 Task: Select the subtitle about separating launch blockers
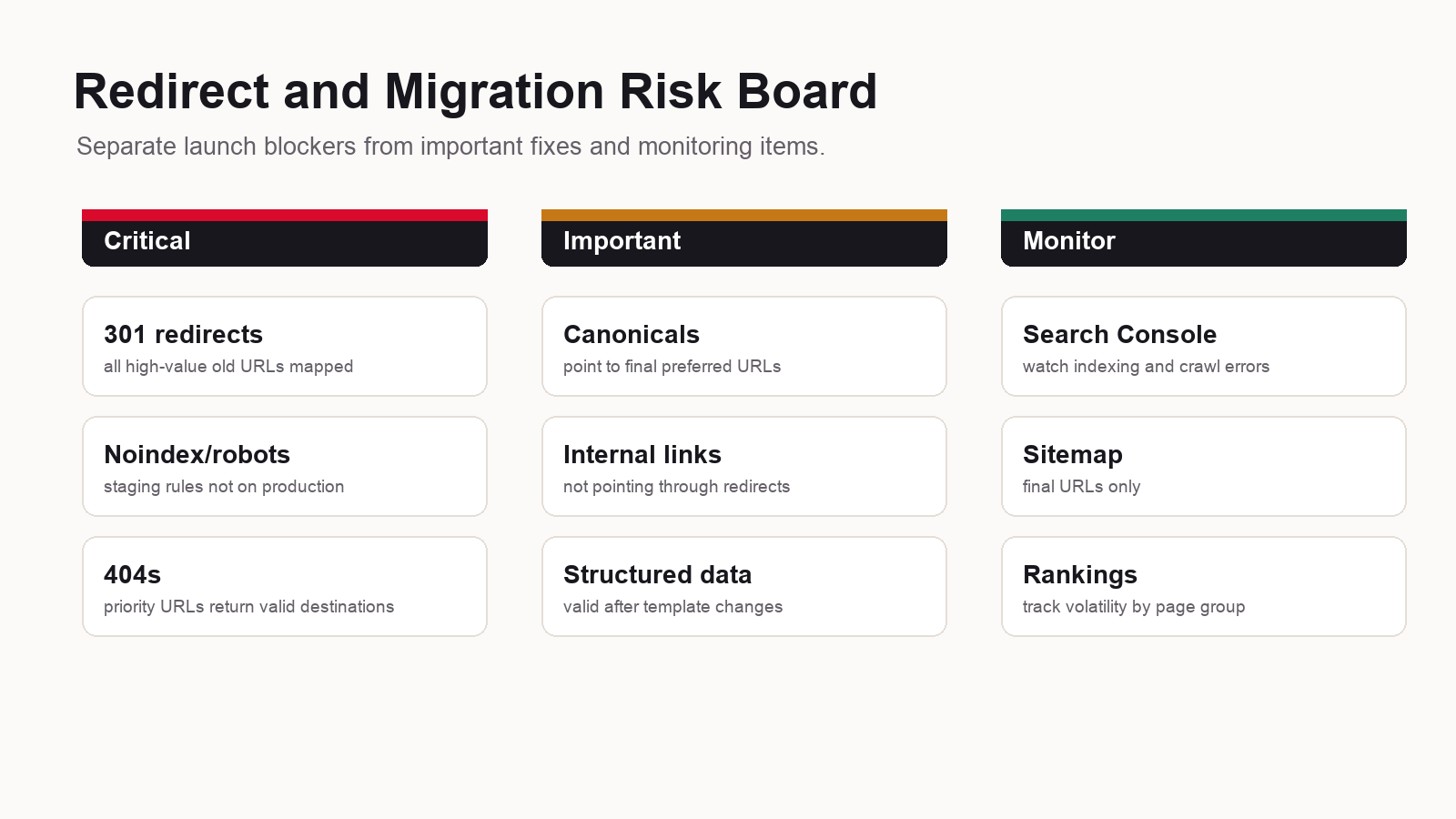(x=450, y=147)
